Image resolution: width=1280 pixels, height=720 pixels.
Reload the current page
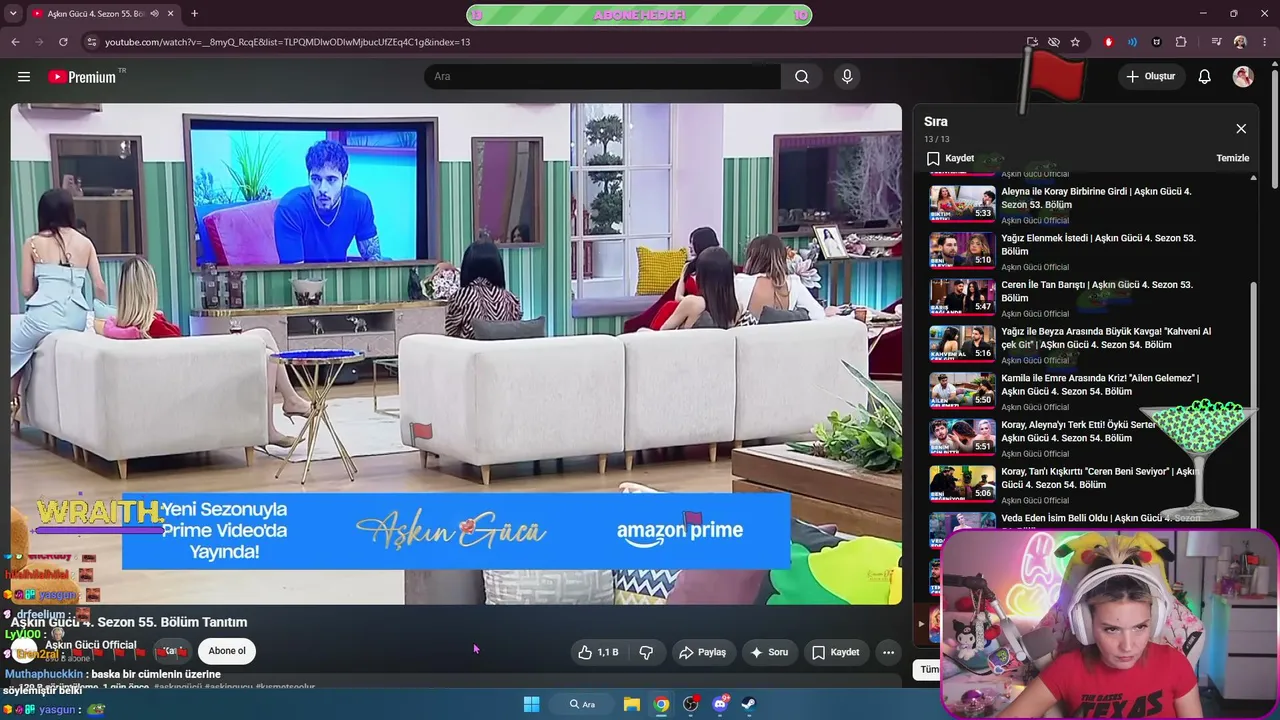[63, 42]
